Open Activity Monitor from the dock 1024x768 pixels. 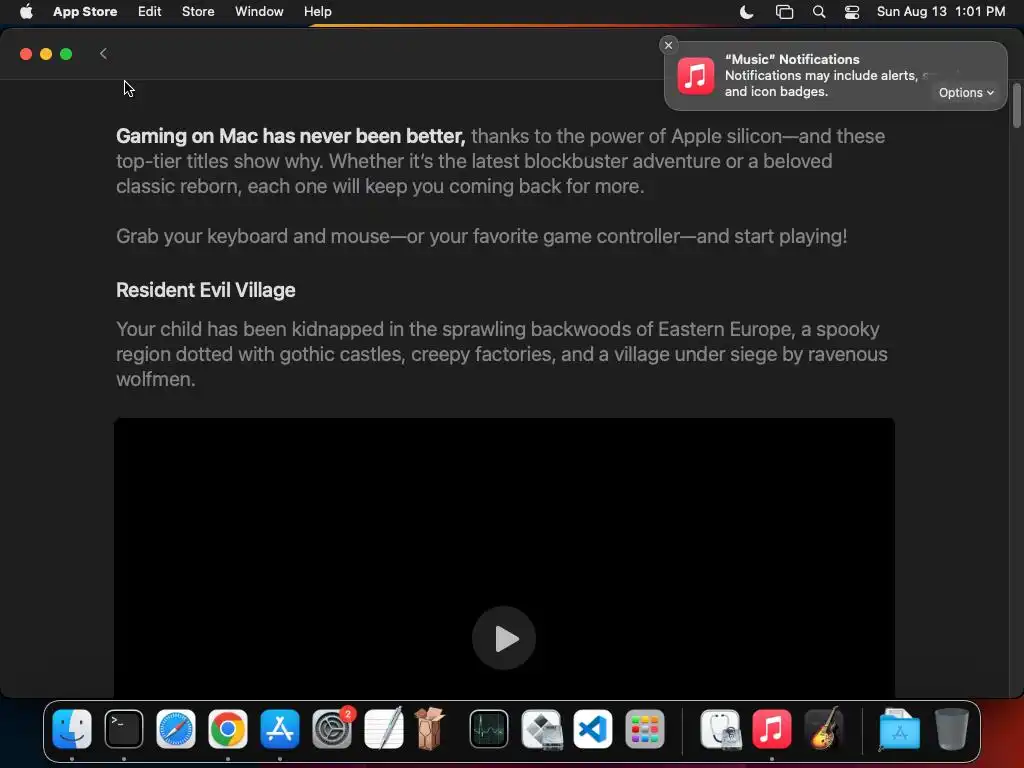(x=488, y=729)
